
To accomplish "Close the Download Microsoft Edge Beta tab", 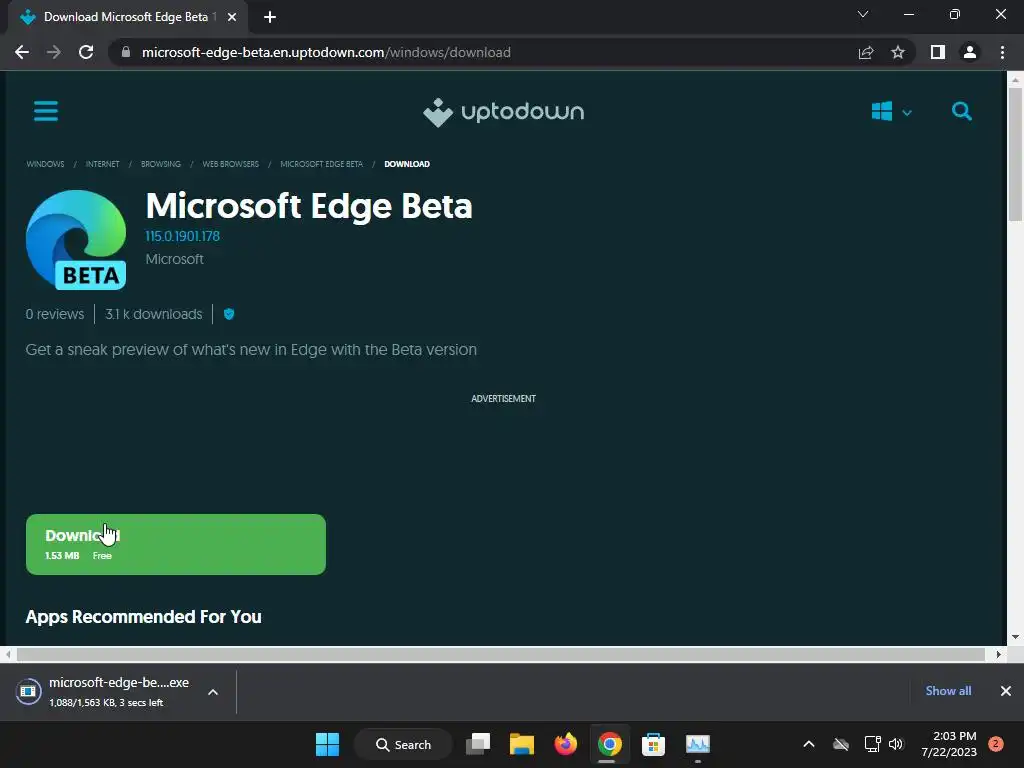I will (x=232, y=17).
